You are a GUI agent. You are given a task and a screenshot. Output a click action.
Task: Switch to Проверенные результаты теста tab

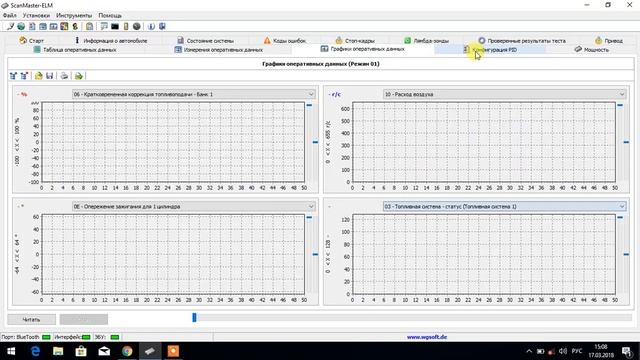click(x=522, y=40)
